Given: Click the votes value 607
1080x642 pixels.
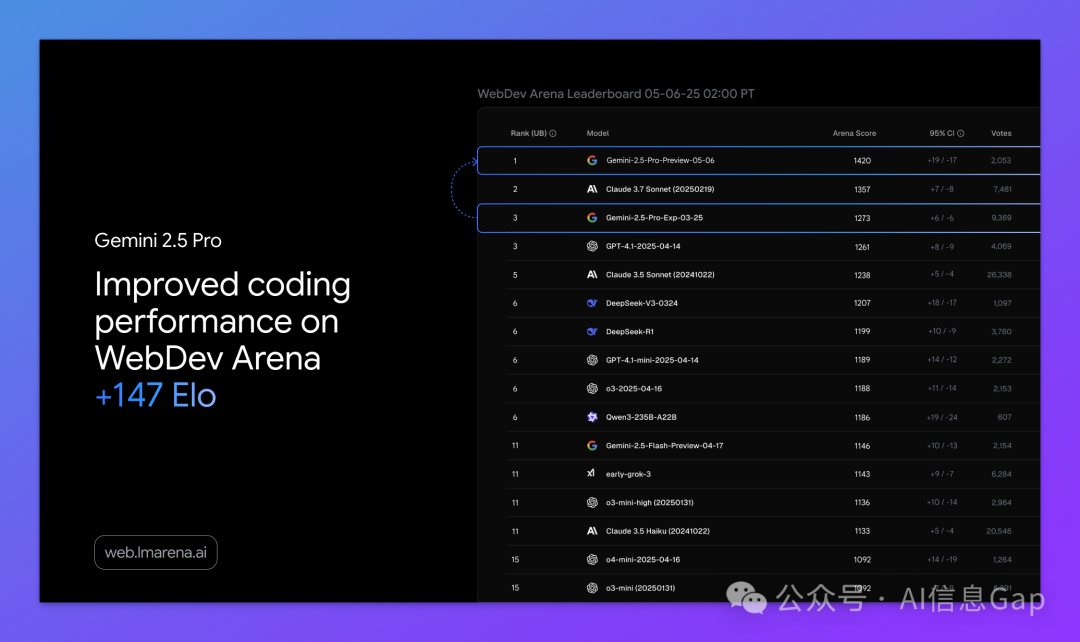Looking at the screenshot, I should tap(1004, 417).
